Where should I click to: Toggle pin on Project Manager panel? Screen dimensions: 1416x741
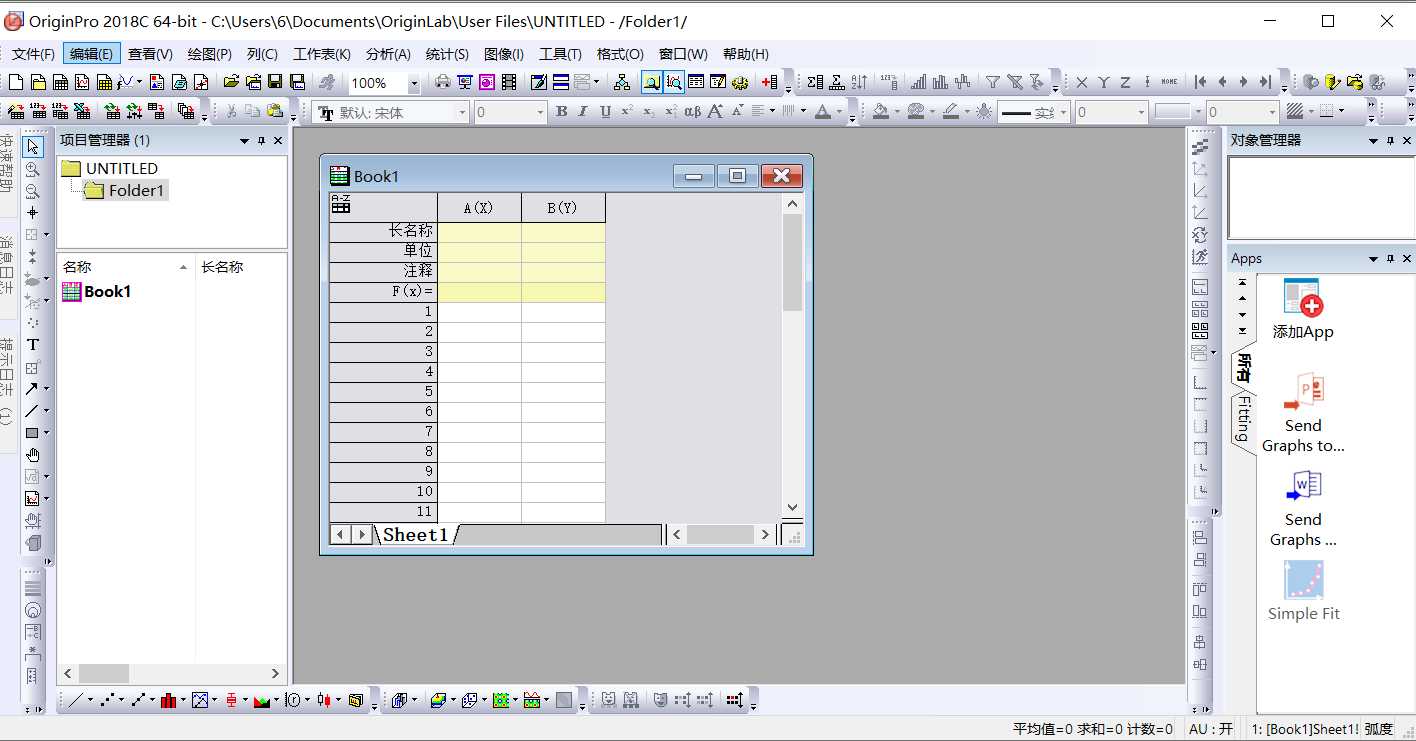tap(261, 141)
